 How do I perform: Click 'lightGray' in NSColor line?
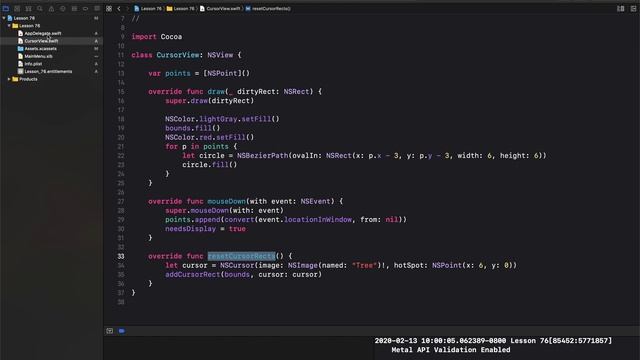[218, 119]
